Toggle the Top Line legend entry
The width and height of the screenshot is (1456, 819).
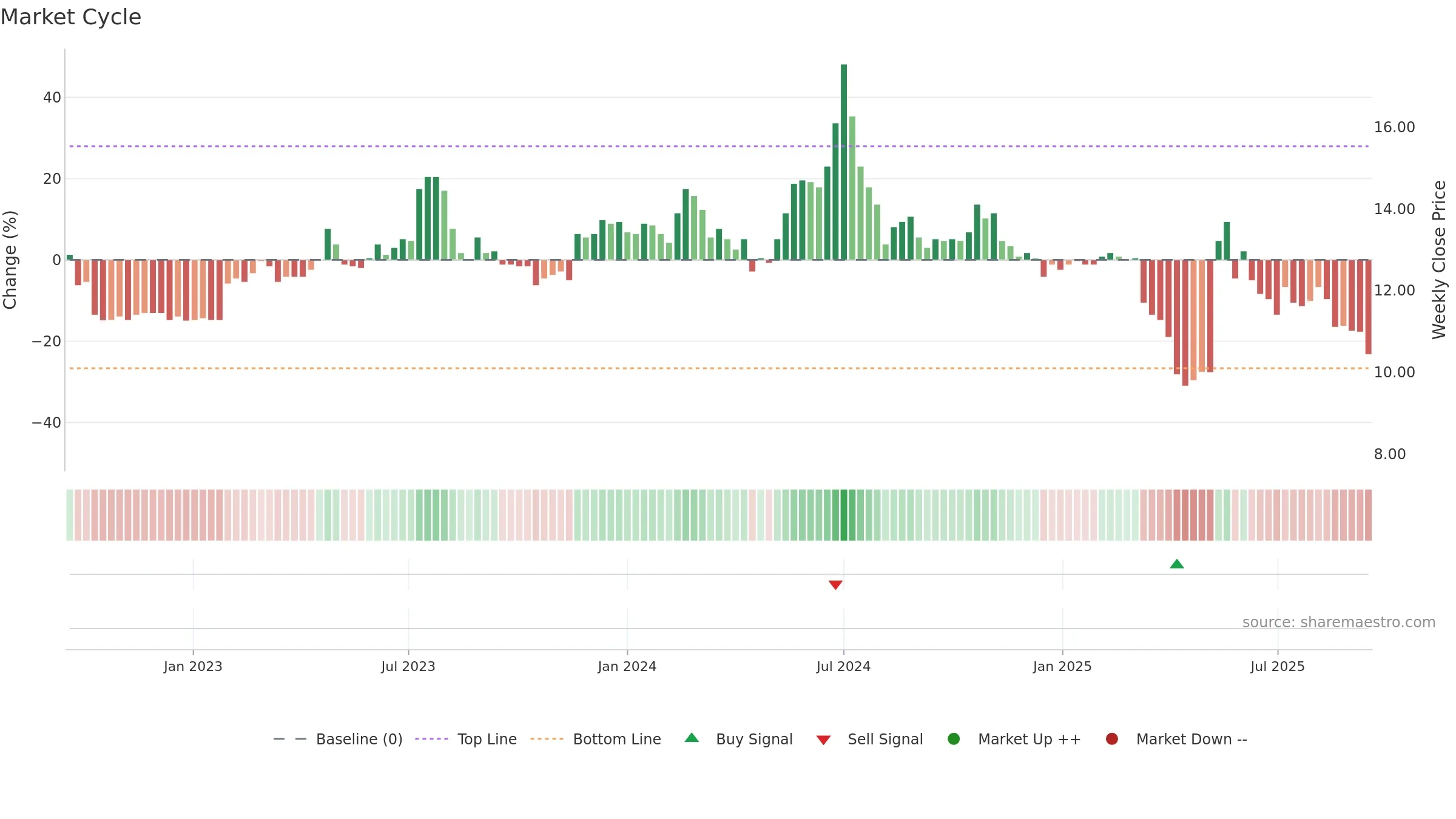click(466, 739)
